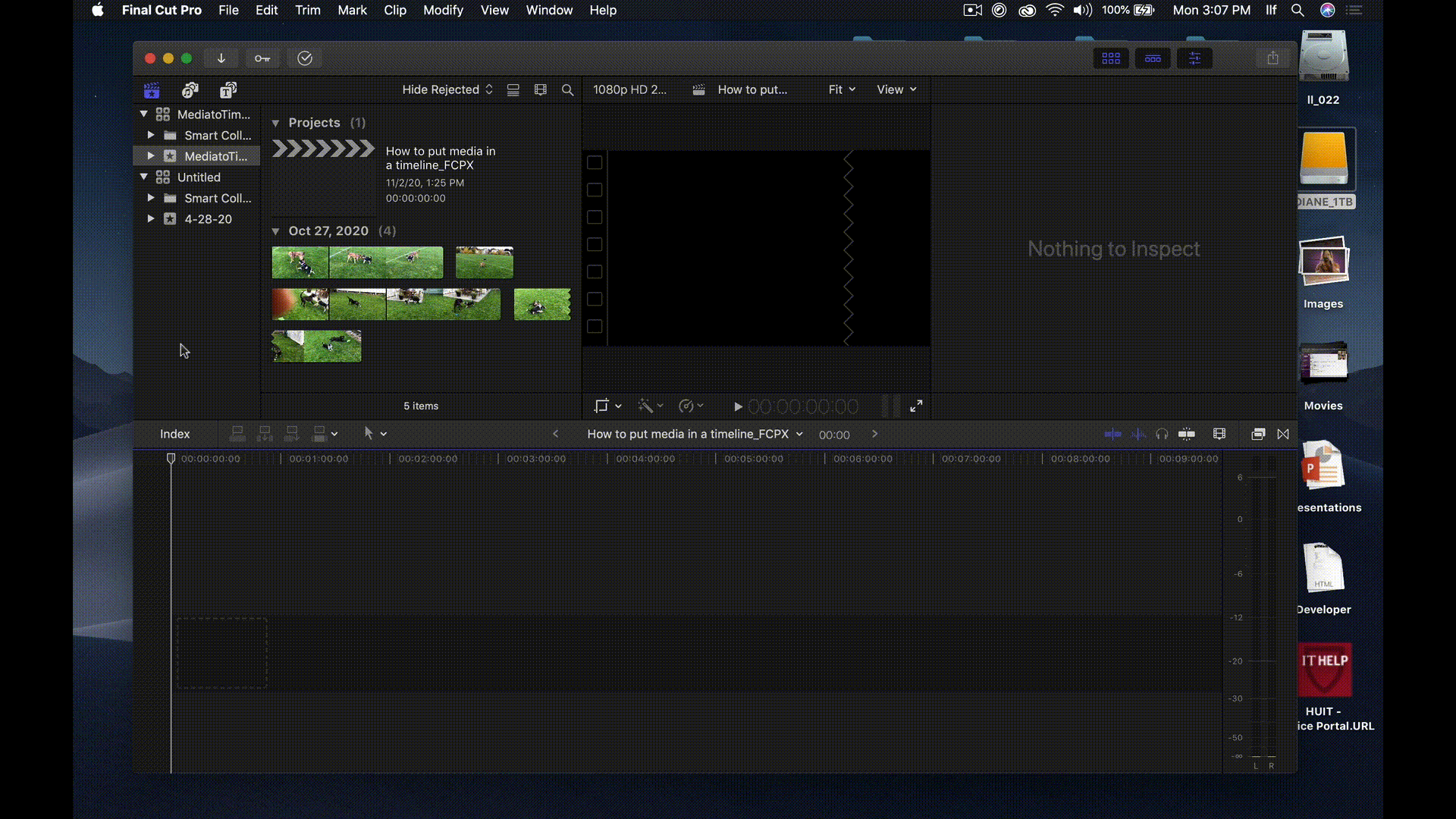Click the browser search magnifier icon
Viewport: 1456px width, 819px height.
(567, 90)
